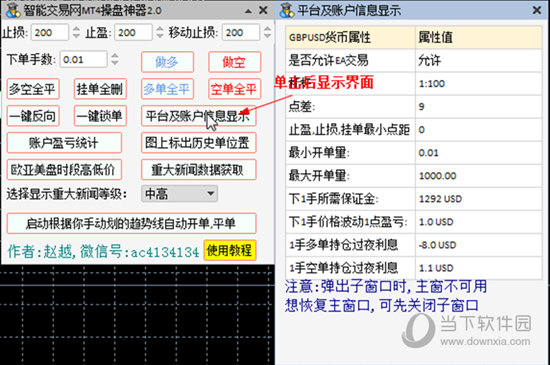Click the yellow 使用教程 tutorial button
The height and width of the screenshot is (365, 550).
tap(230, 250)
